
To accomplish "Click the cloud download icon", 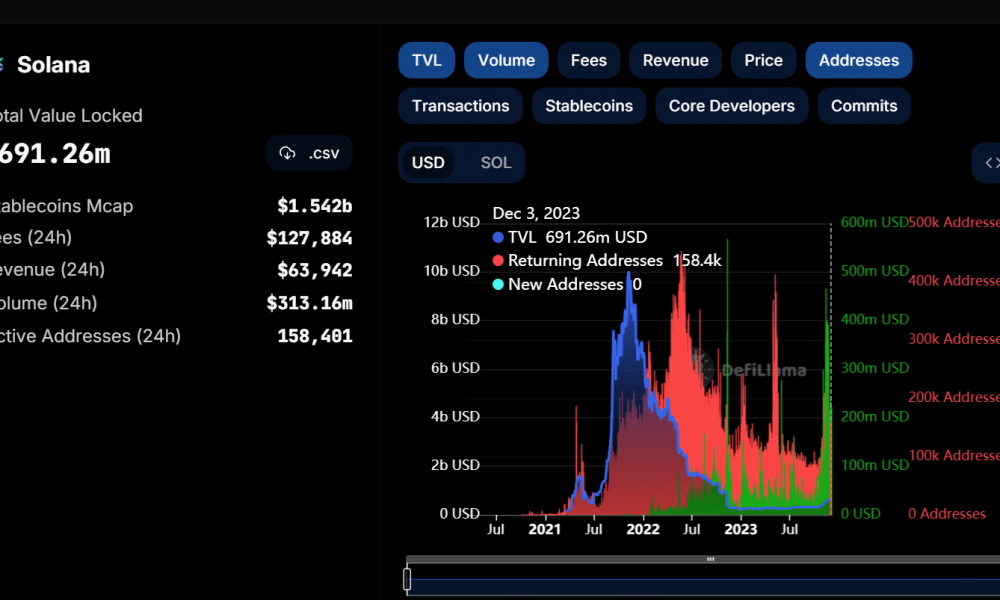I will pos(287,153).
